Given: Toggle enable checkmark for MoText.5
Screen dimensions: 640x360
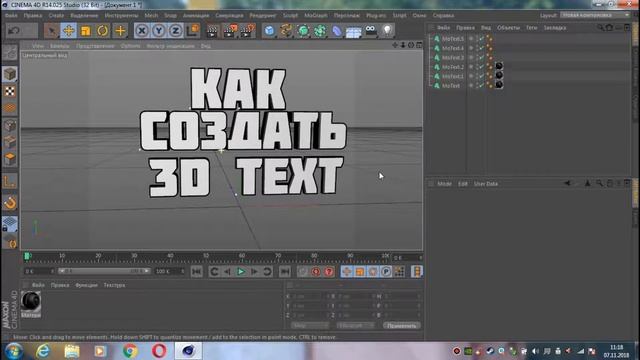Looking at the screenshot, I should coord(481,39).
